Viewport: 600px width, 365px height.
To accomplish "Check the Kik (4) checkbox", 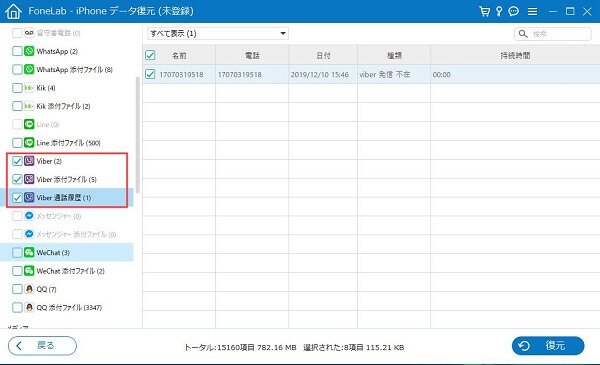I will tap(17, 88).
